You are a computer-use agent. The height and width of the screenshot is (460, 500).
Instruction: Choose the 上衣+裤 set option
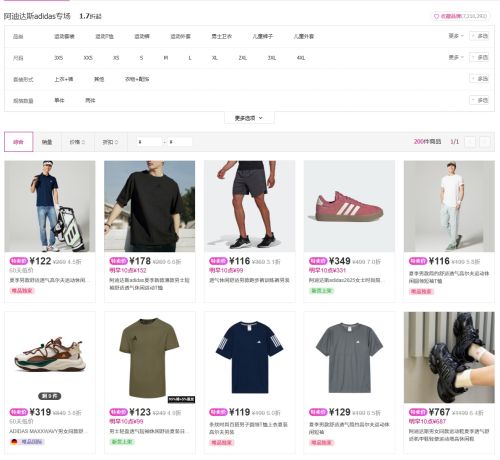click(x=64, y=79)
